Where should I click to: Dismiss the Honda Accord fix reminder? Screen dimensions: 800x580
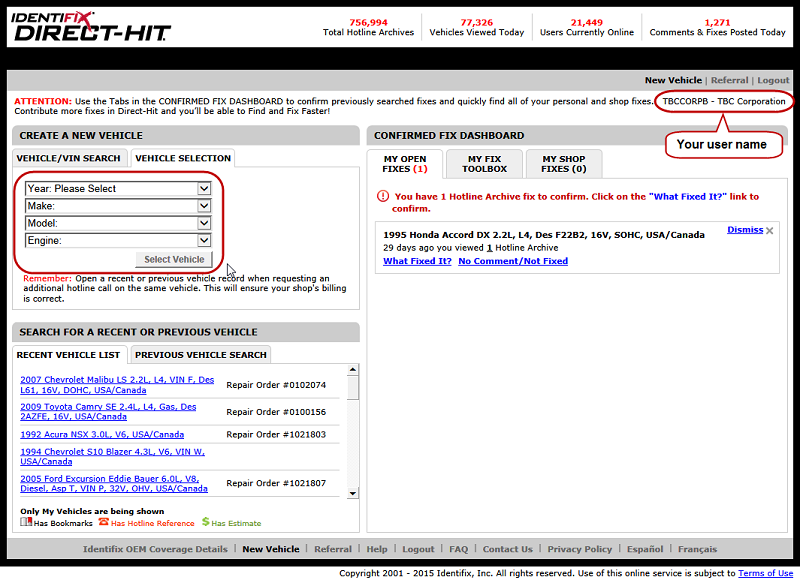(x=745, y=230)
